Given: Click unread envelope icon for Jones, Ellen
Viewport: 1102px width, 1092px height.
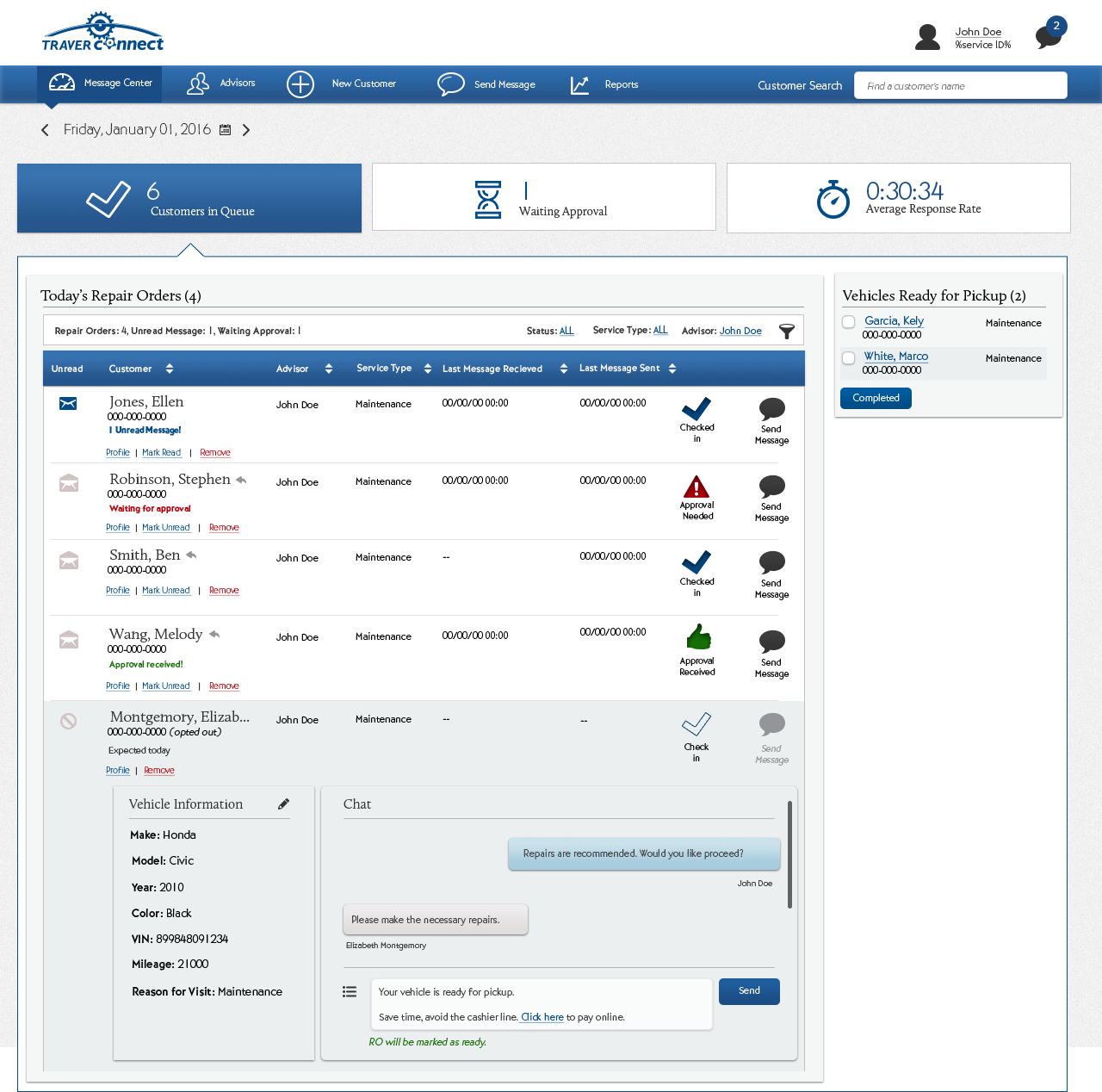Looking at the screenshot, I should (68, 404).
